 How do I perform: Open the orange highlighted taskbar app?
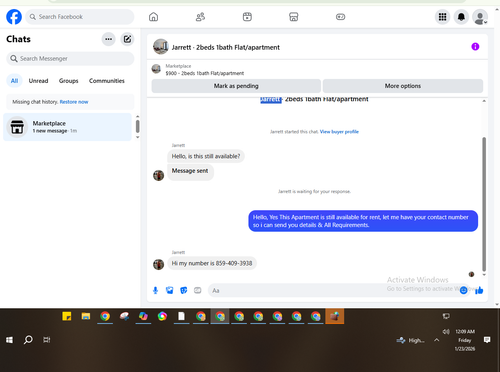click(x=335, y=316)
